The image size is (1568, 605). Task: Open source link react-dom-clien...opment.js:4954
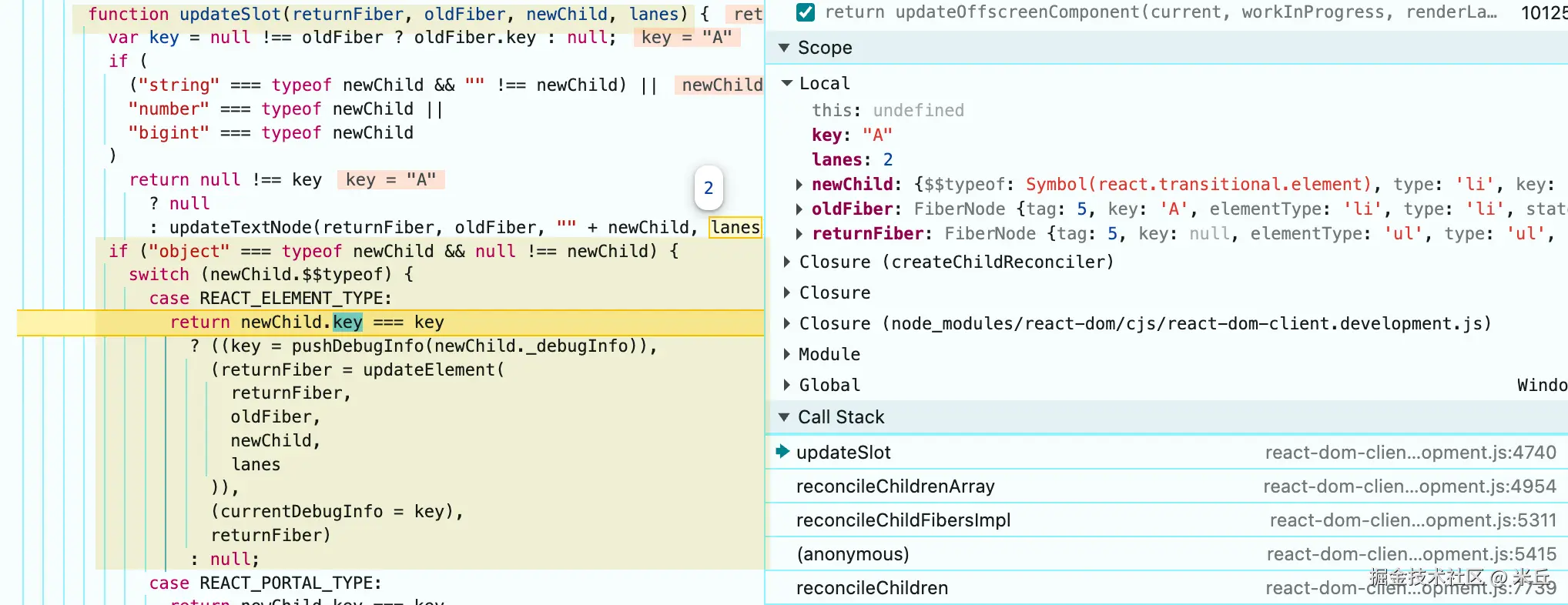coord(1409,486)
